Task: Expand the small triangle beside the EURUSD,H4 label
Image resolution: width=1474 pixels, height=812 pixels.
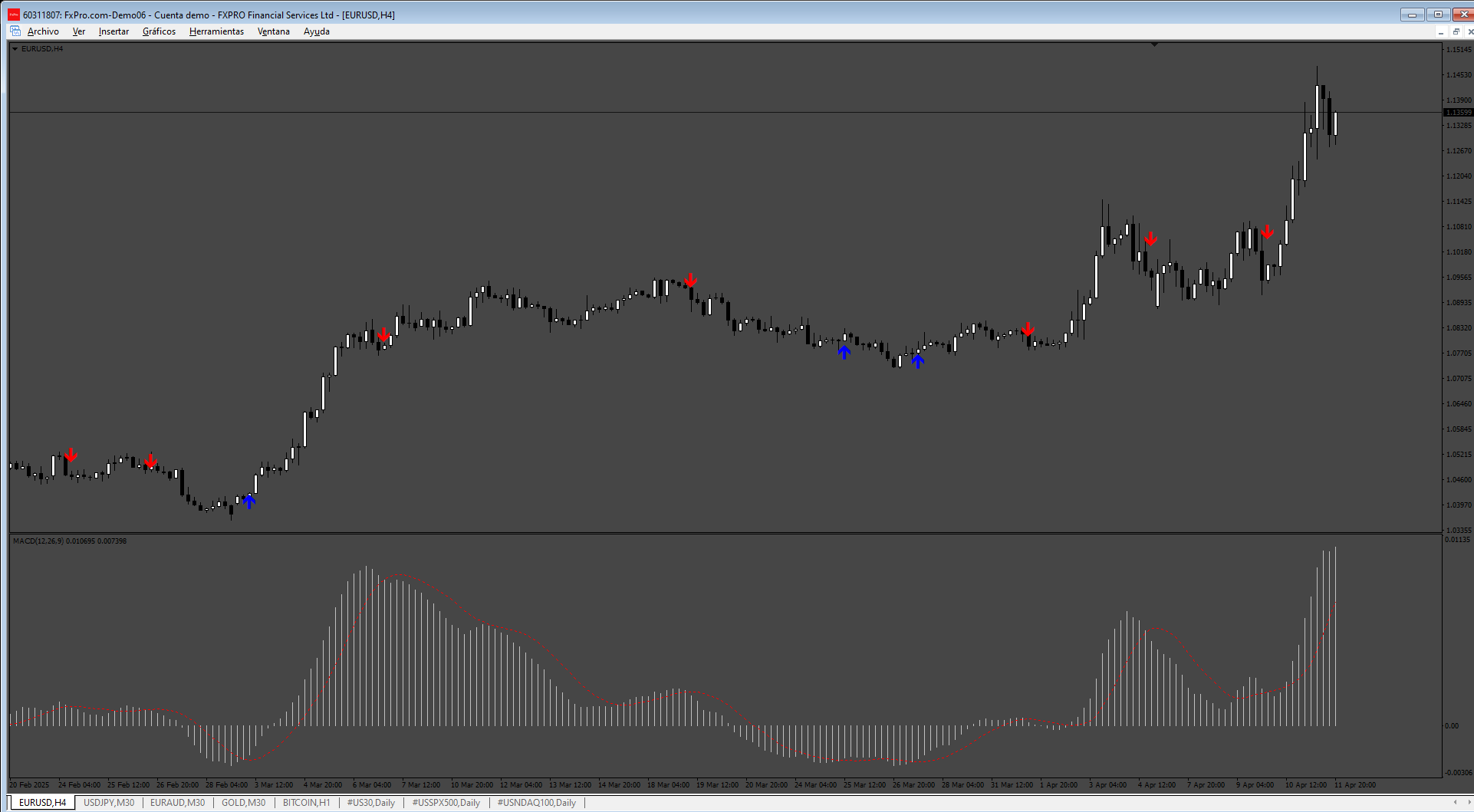Action: pyautogui.click(x=15, y=49)
